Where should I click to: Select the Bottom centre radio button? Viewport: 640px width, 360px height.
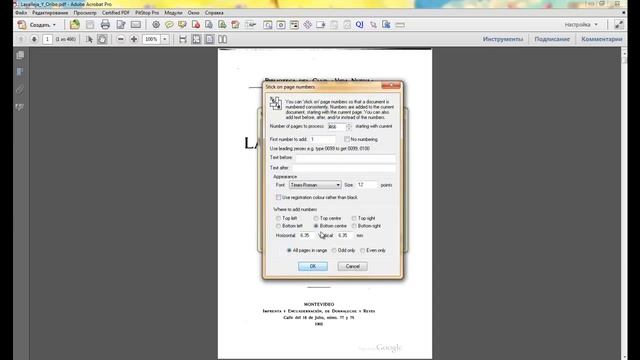[316, 226]
